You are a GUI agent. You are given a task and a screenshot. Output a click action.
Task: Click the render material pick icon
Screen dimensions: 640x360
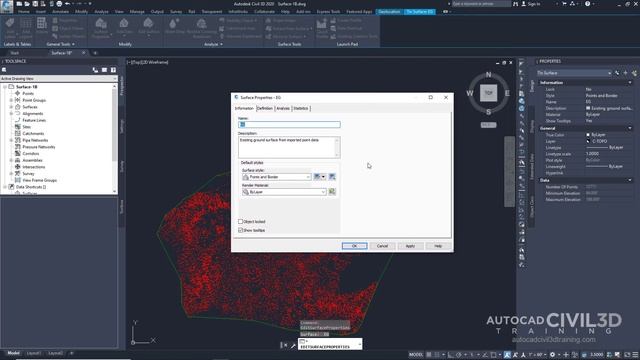pyautogui.click(x=332, y=192)
